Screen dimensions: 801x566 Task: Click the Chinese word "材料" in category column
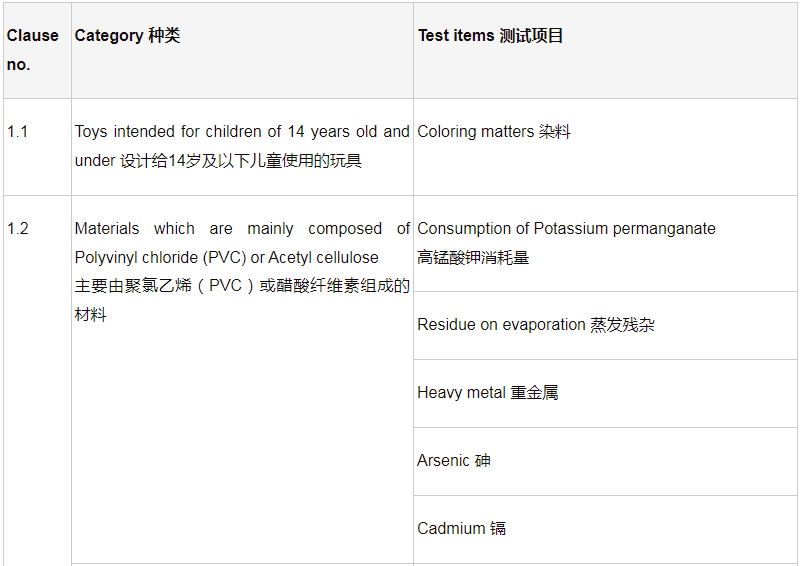[91, 315]
